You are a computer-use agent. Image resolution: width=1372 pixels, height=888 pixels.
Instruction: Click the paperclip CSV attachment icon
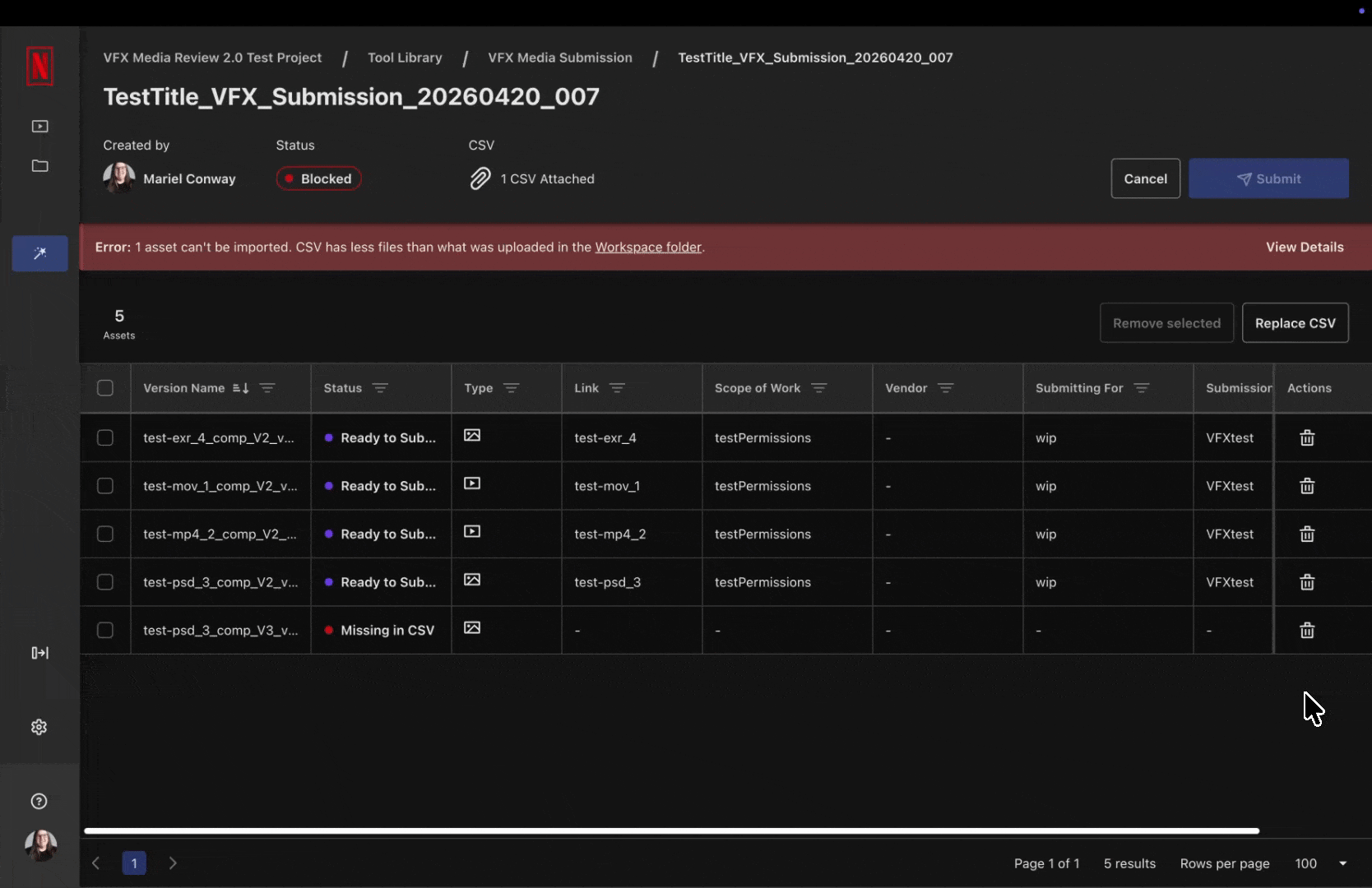point(480,178)
